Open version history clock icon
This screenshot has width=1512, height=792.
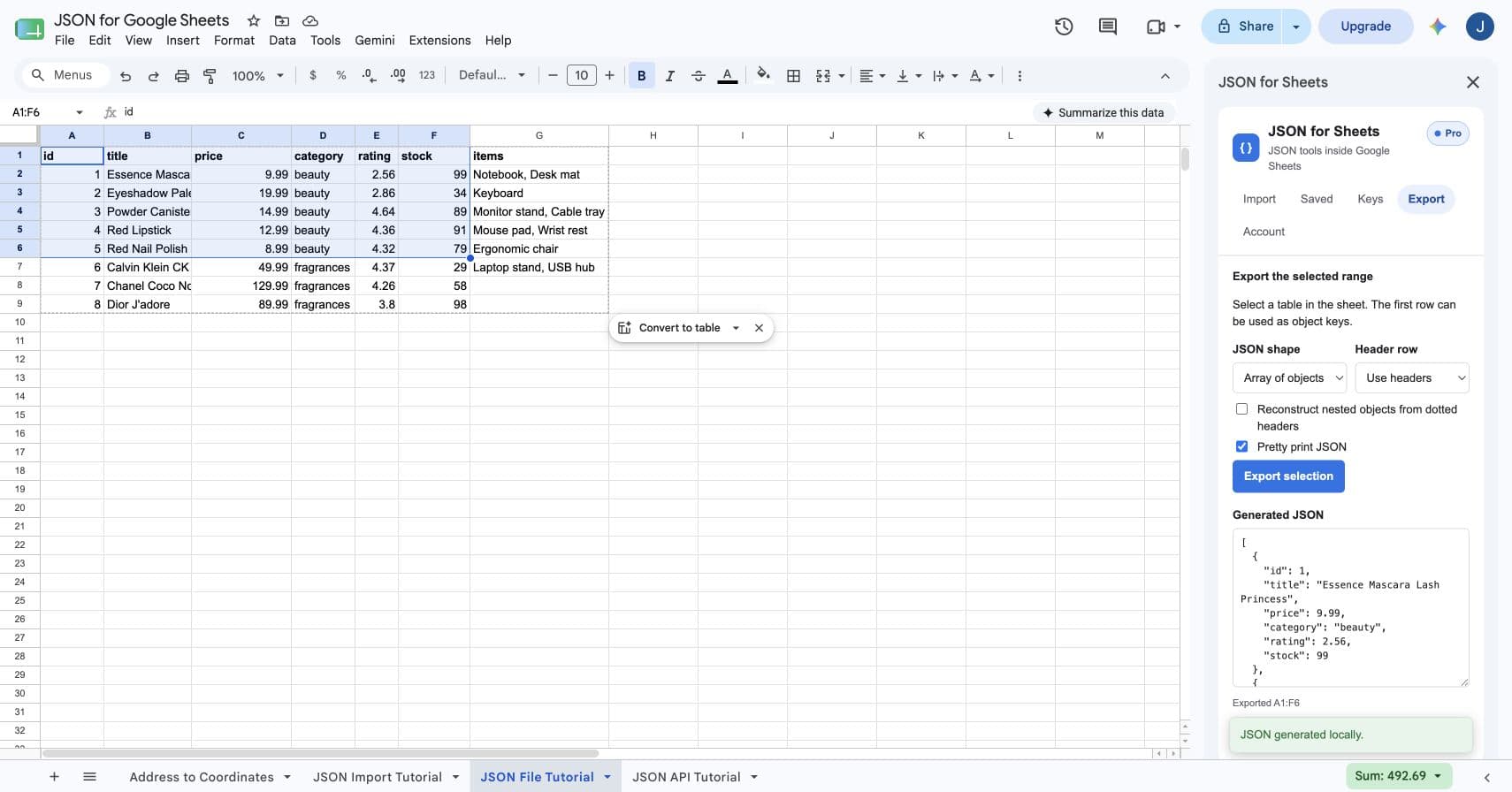[x=1064, y=27]
